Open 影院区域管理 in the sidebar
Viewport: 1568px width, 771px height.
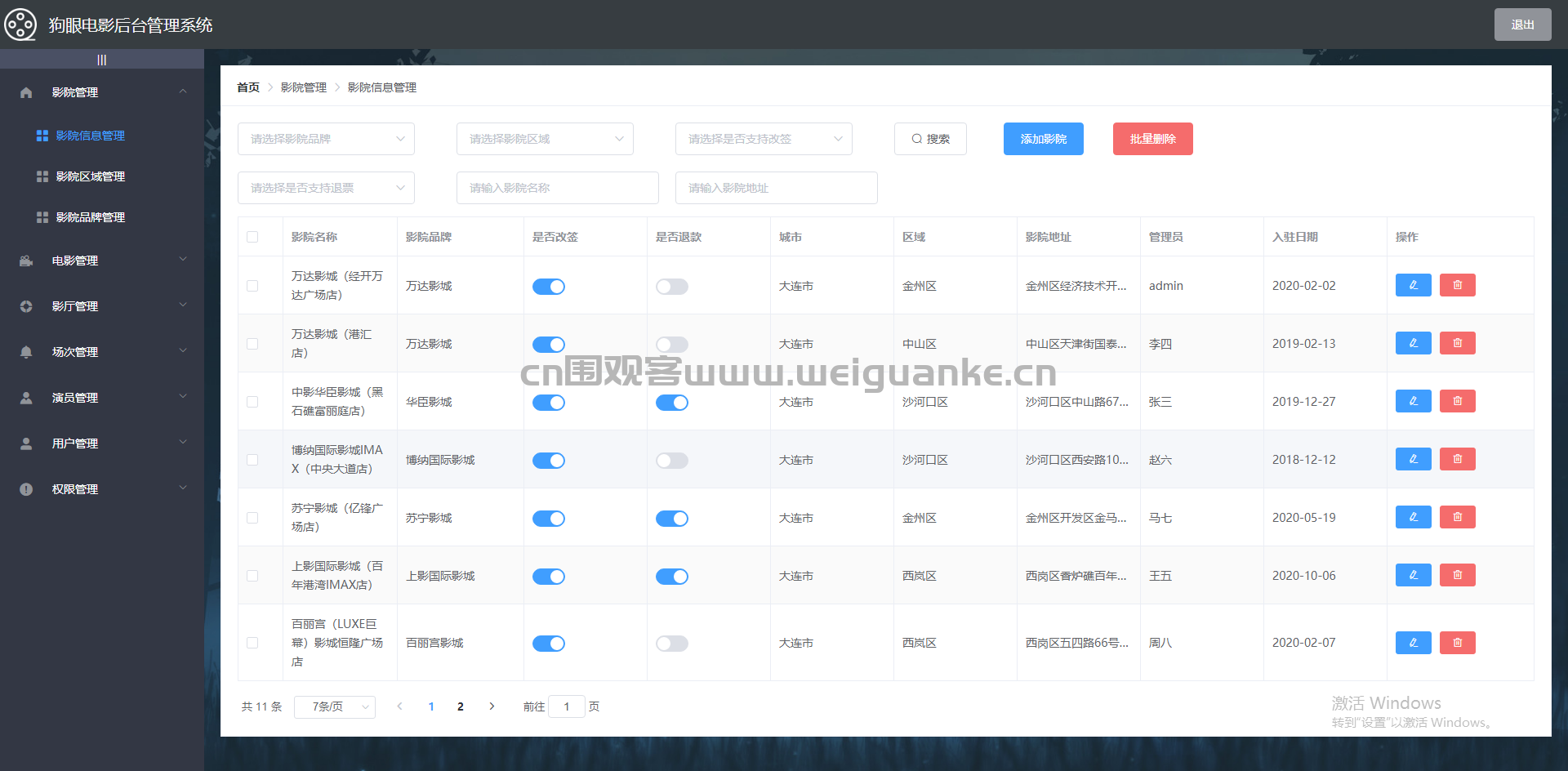[102, 176]
